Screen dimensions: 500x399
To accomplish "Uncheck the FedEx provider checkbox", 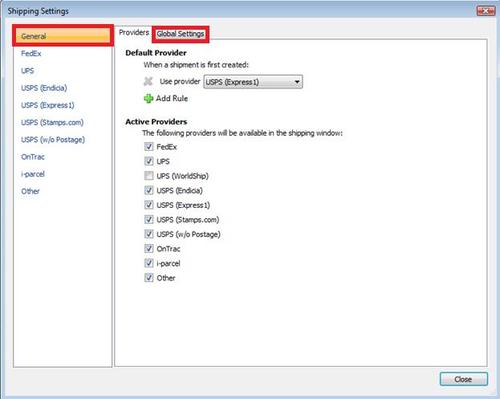I will pyautogui.click(x=149, y=147).
